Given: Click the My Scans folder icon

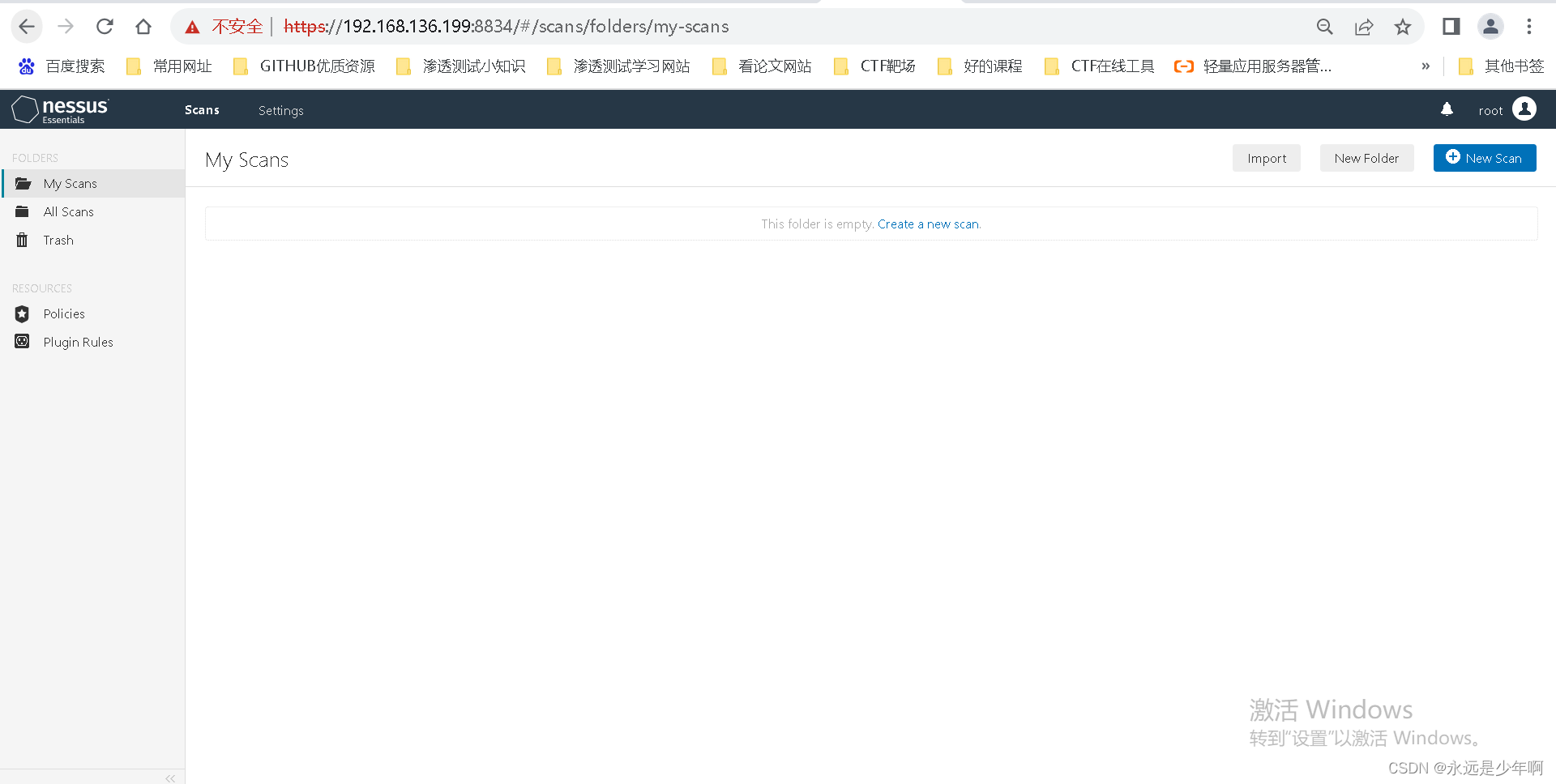Looking at the screenshot, I should 23,184.
